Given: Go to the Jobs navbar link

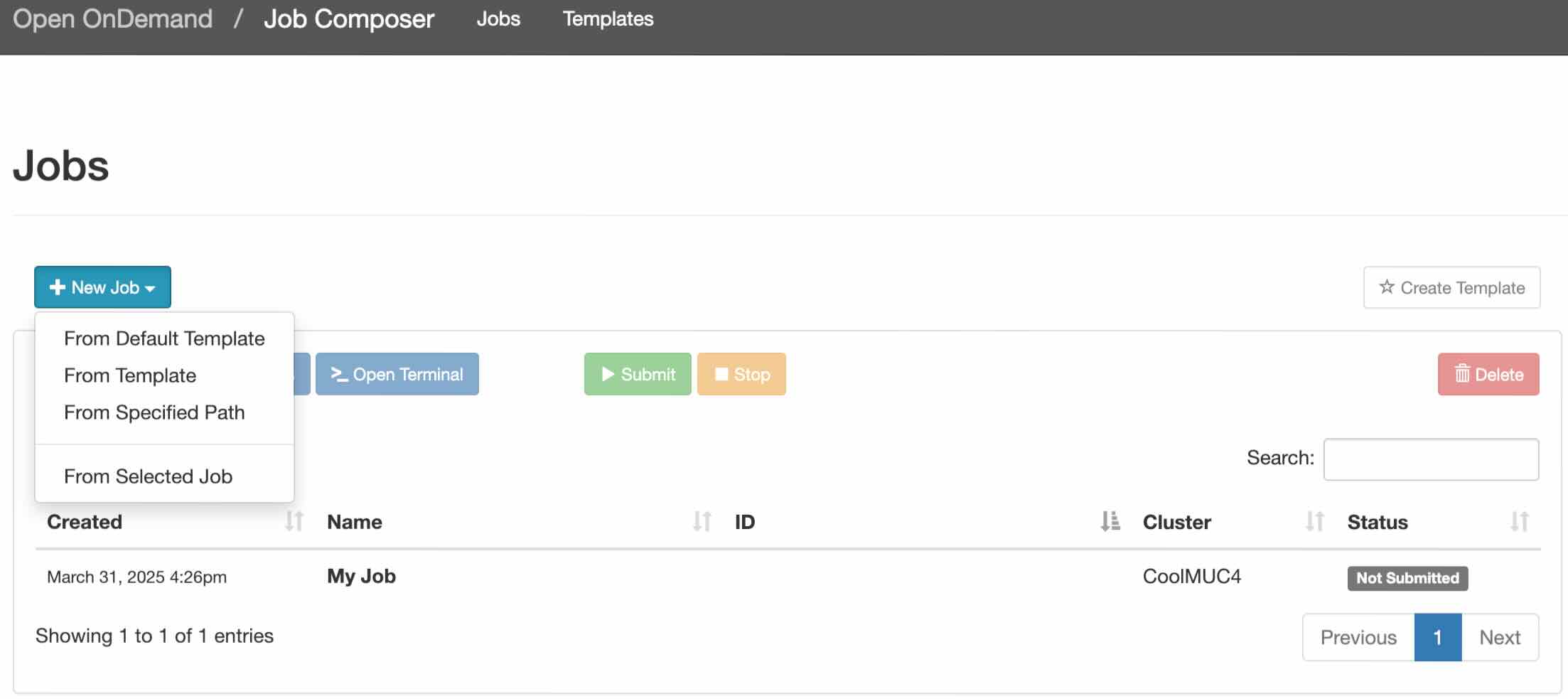Looking at the screenshot, I should (x=498, y=19).
